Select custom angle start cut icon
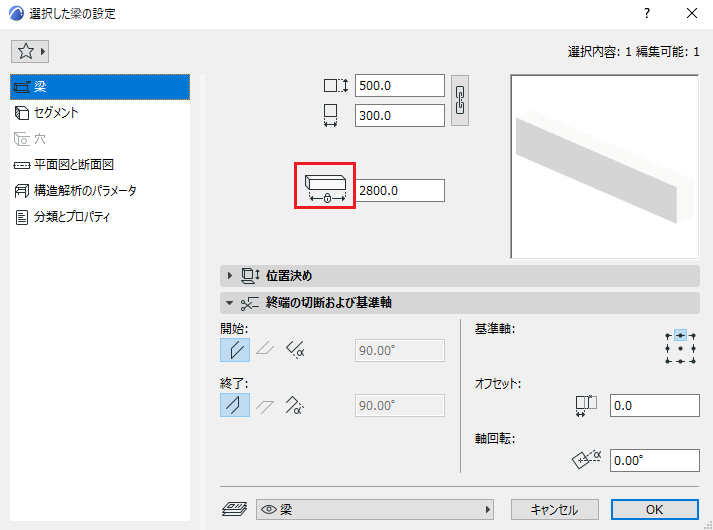The height and width of the screenshot is (530, 713). point(295,350)
